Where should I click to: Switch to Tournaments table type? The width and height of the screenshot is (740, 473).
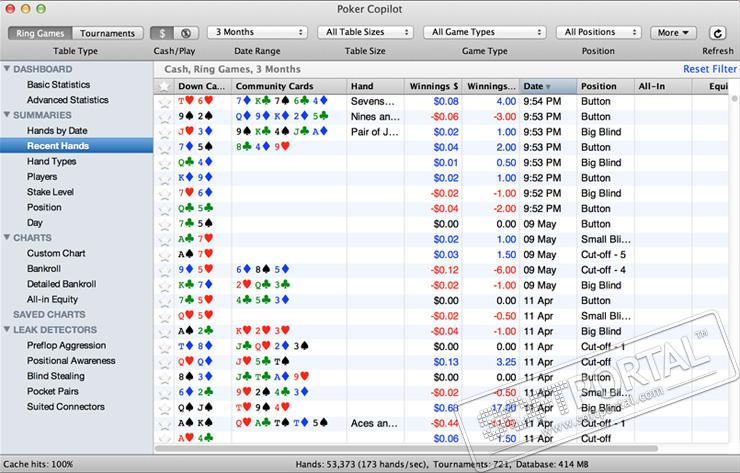coord(108,33)
